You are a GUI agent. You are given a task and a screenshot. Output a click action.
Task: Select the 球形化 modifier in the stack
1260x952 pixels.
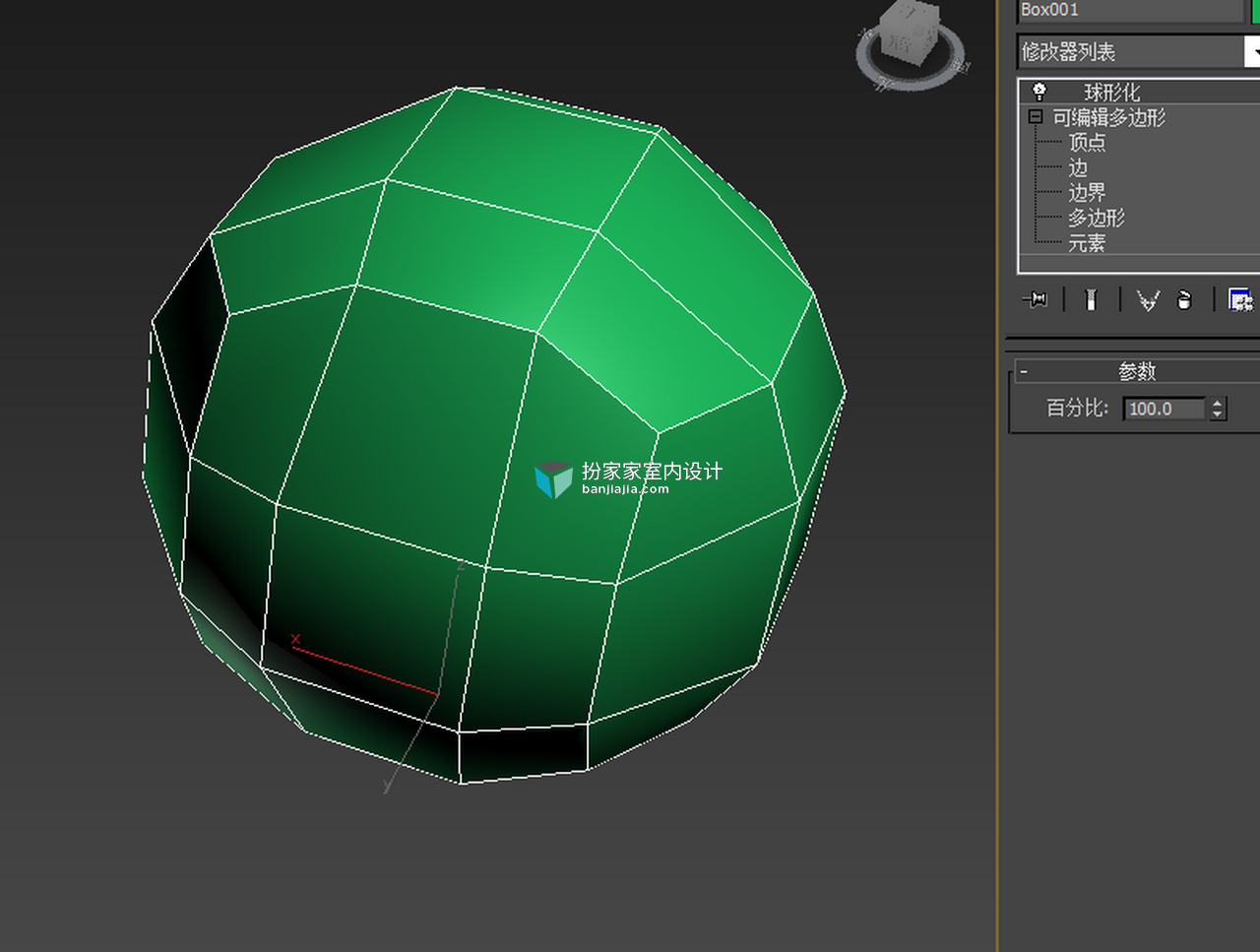tap(1111, 93)
